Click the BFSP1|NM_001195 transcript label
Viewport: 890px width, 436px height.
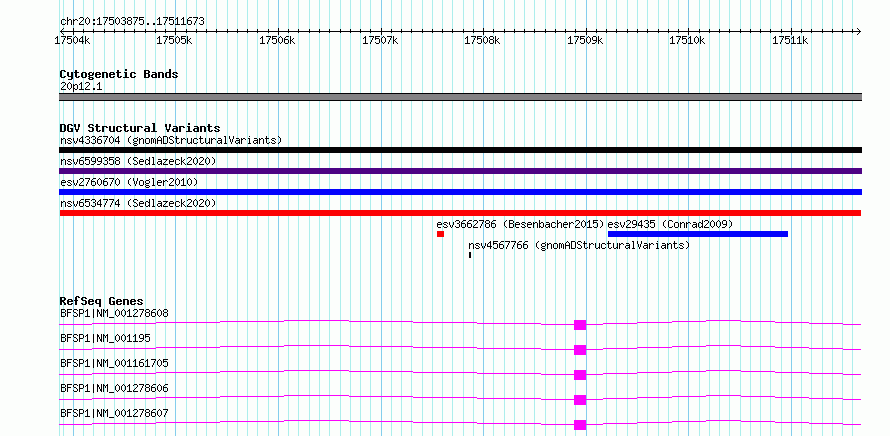[x=105, y=338]
